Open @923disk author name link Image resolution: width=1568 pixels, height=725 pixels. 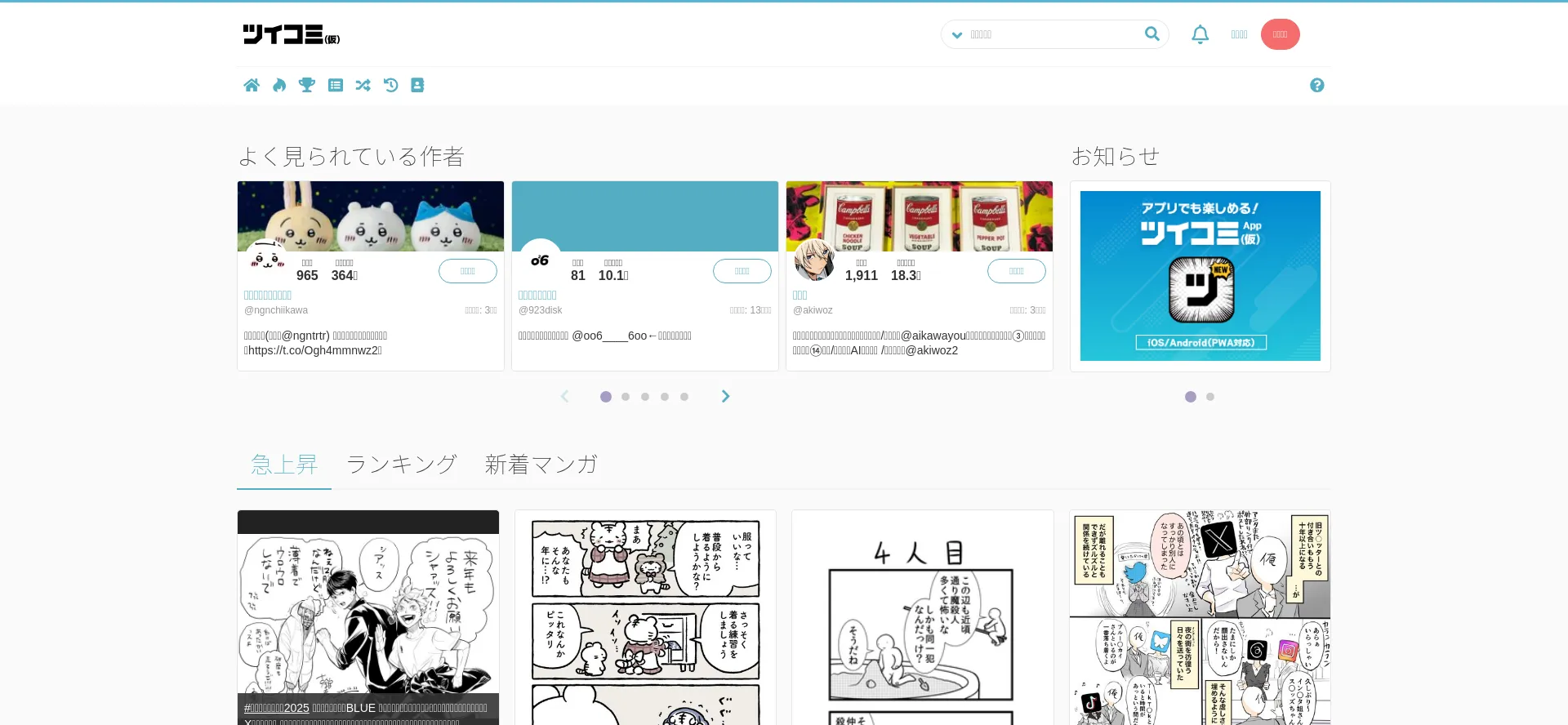(x=537, y=295)
